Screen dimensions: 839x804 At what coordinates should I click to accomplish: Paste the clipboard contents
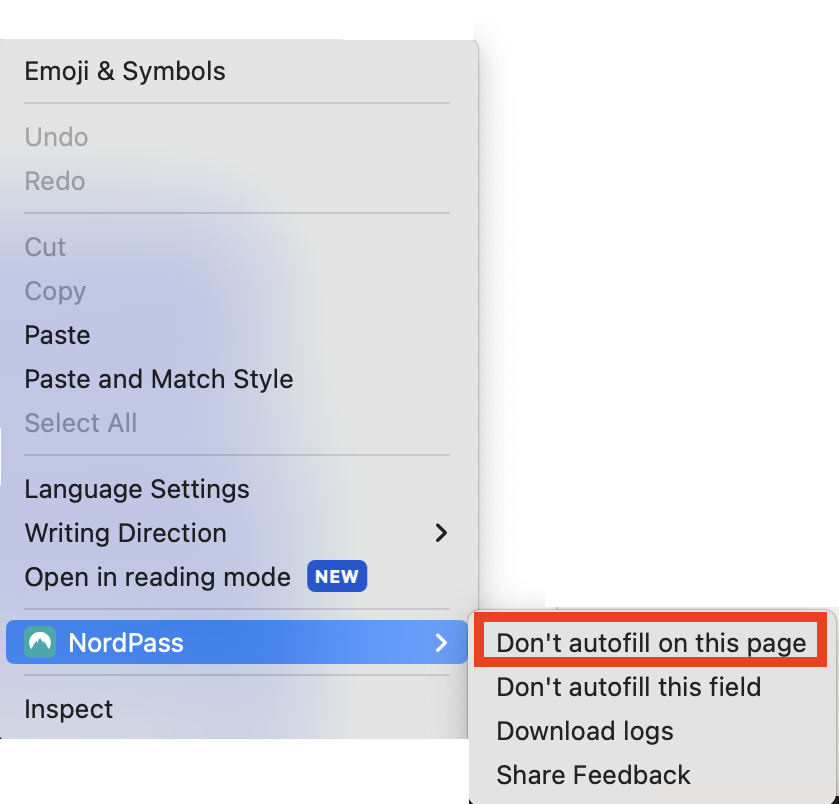(57, 335)
